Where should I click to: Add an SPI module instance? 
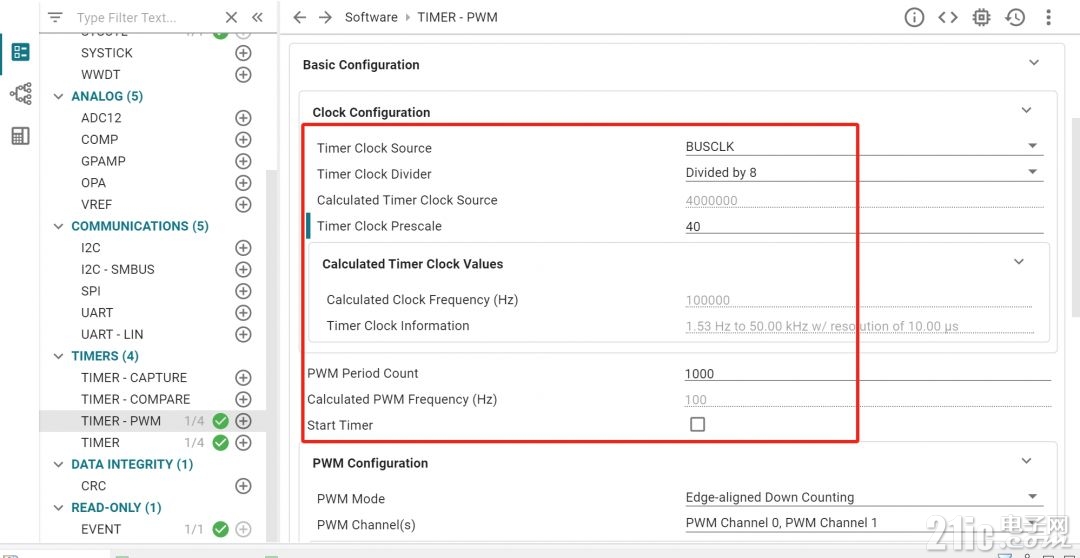pyautogui.click(x=243, y=291)
